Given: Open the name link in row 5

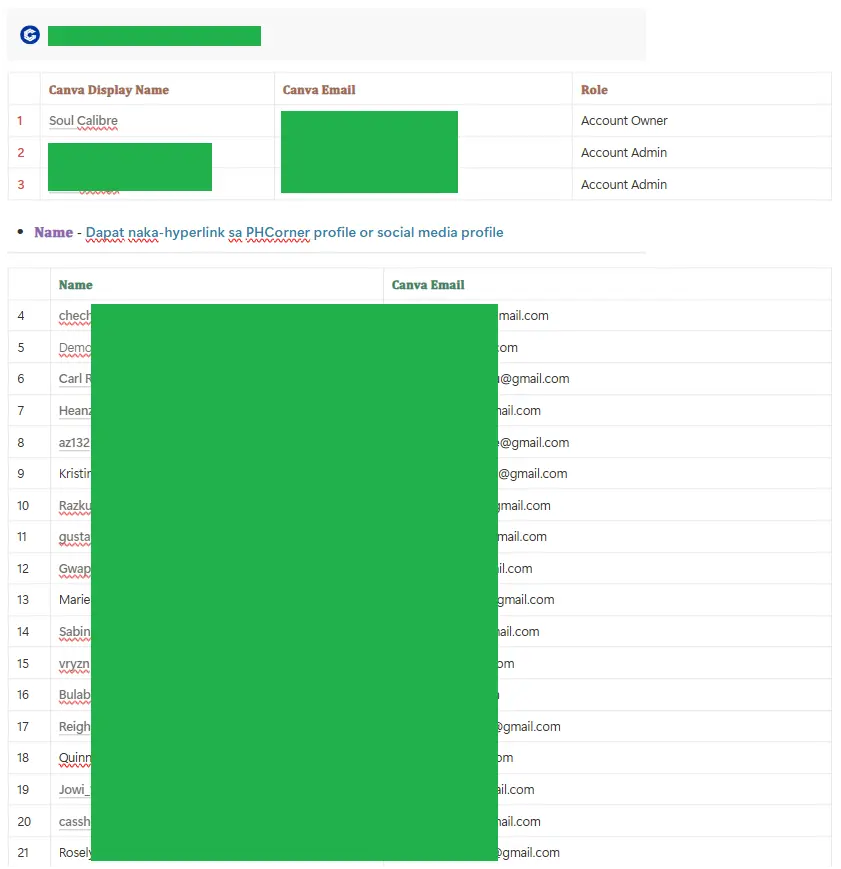Looking at the screenshot, I should (75, 347).
